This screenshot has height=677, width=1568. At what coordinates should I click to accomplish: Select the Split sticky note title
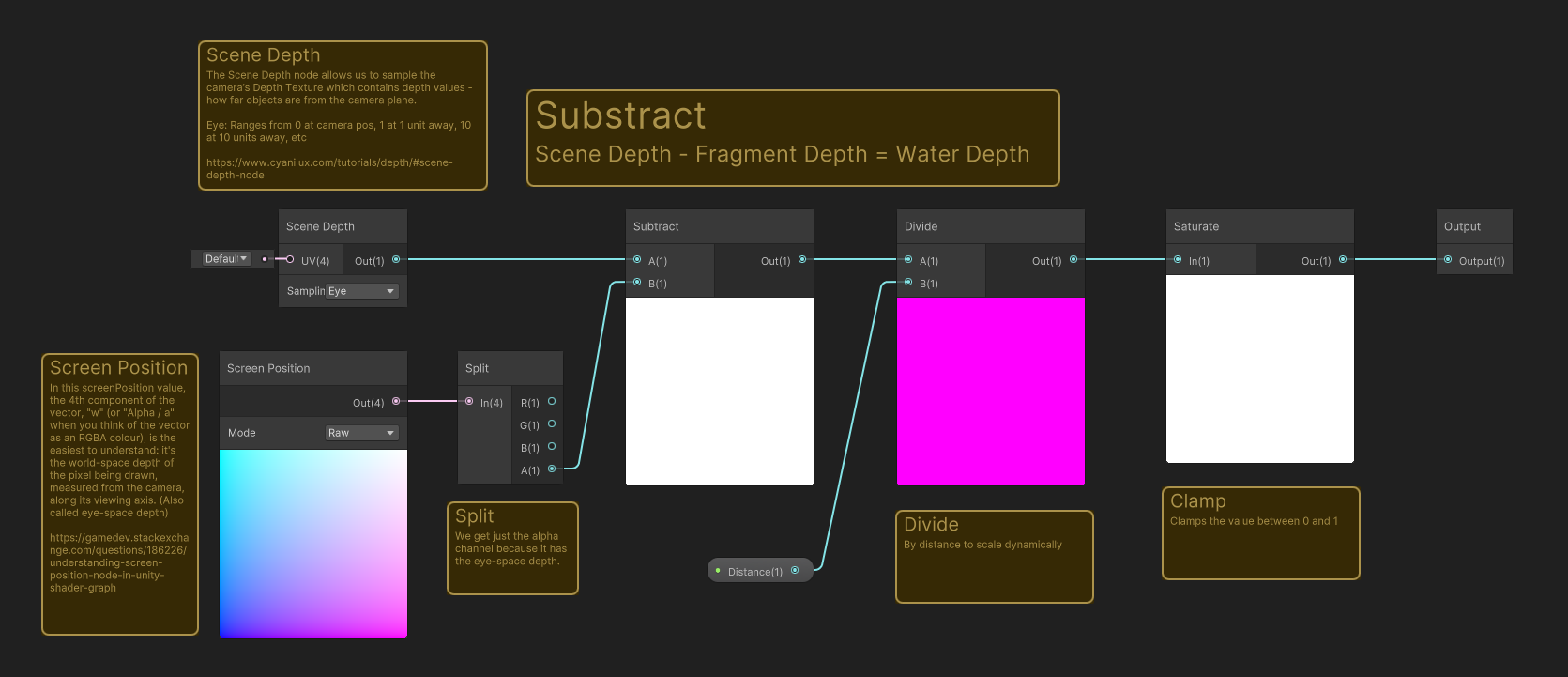click(x=474, y=516)
